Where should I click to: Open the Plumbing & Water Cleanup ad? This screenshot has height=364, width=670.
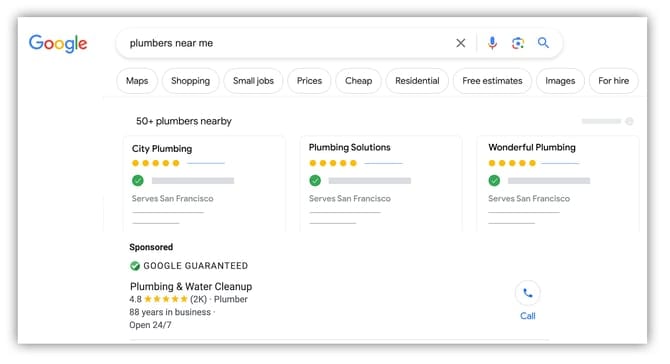(x=191, y=286)
